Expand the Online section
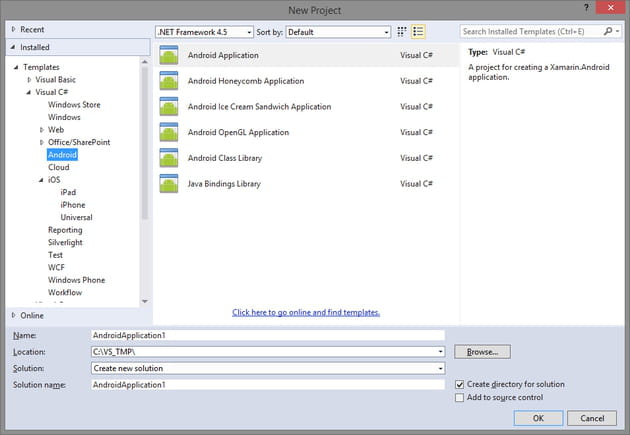Screen dimensions: 630x435 click(13, 315)
